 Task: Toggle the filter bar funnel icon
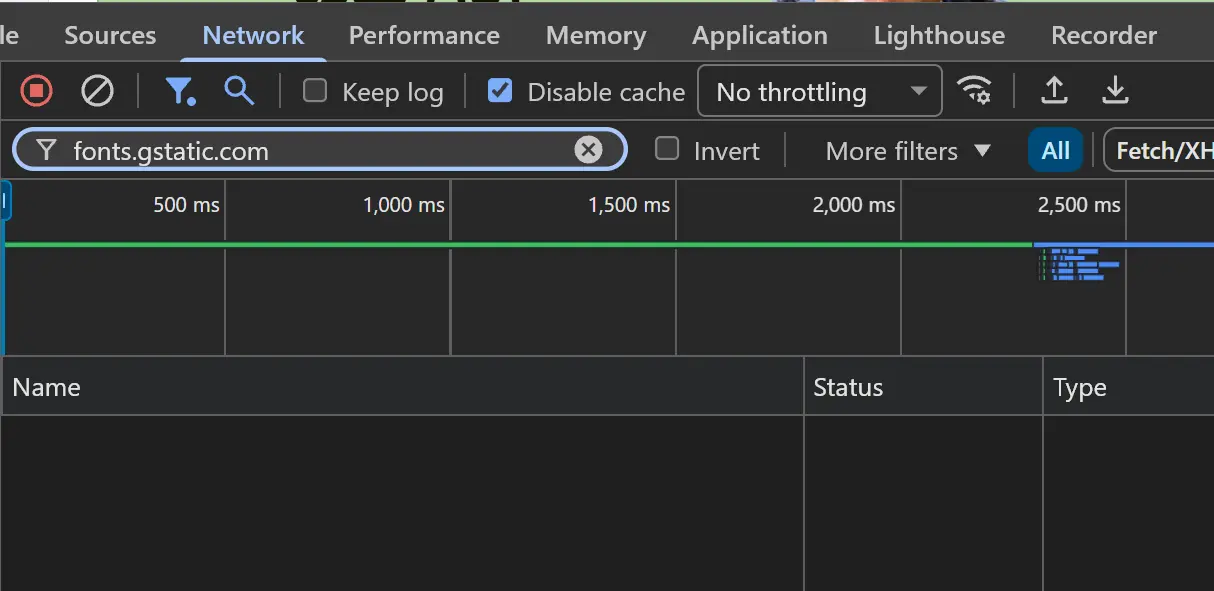tap(180, 92)
